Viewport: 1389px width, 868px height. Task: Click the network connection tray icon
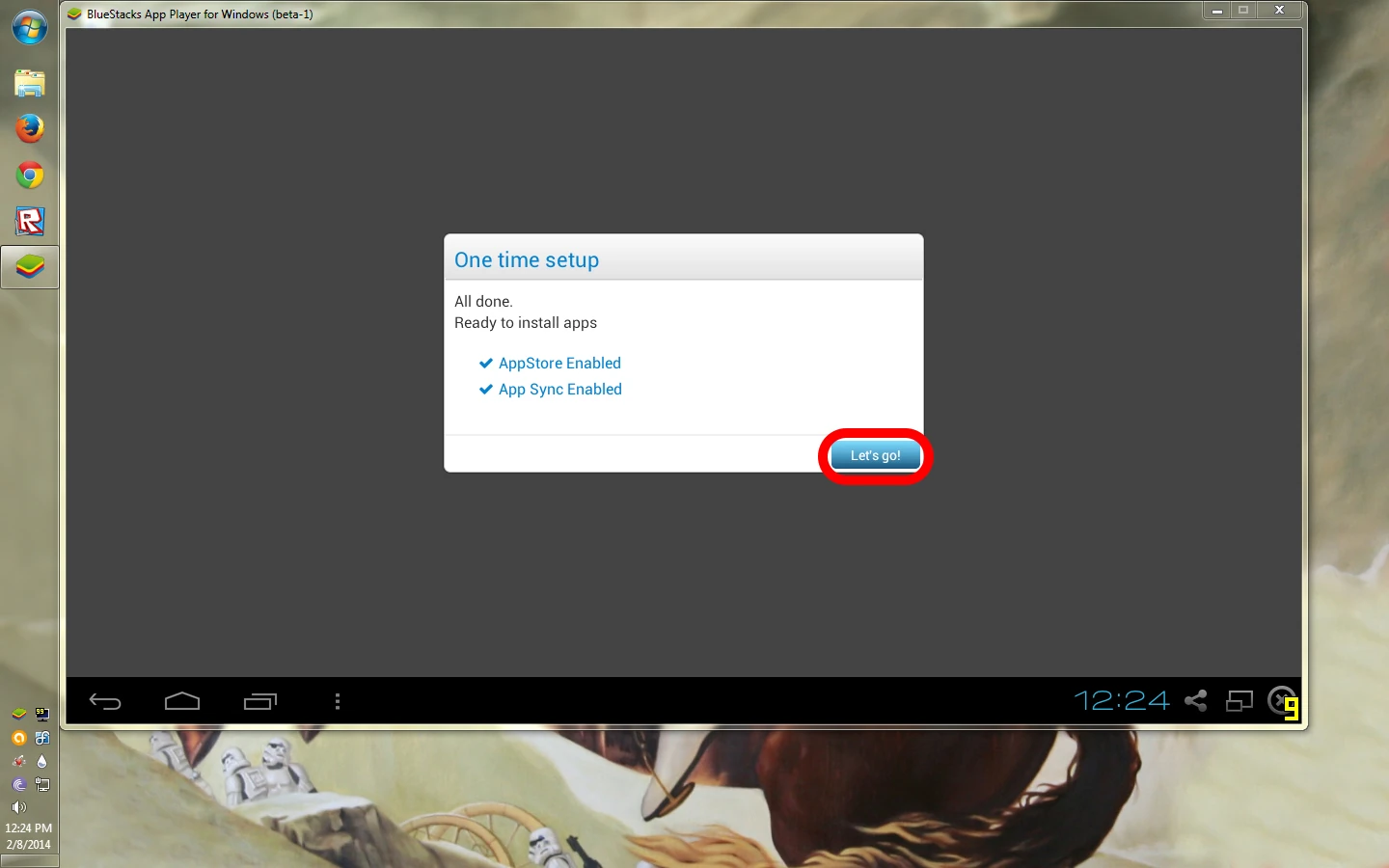[x=42, y=784]
